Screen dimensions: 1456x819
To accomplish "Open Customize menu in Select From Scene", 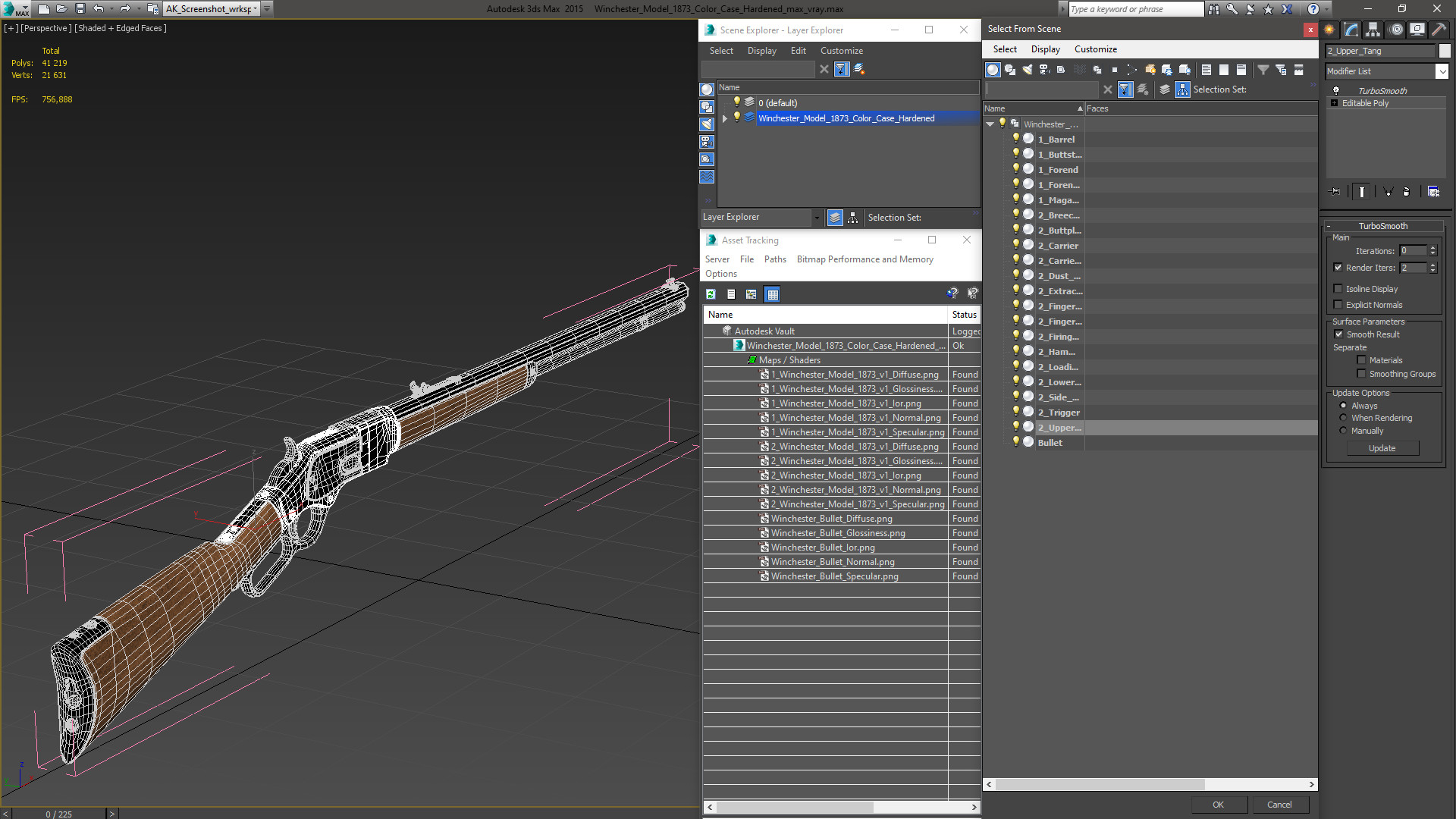I will tap(1095, 49).
